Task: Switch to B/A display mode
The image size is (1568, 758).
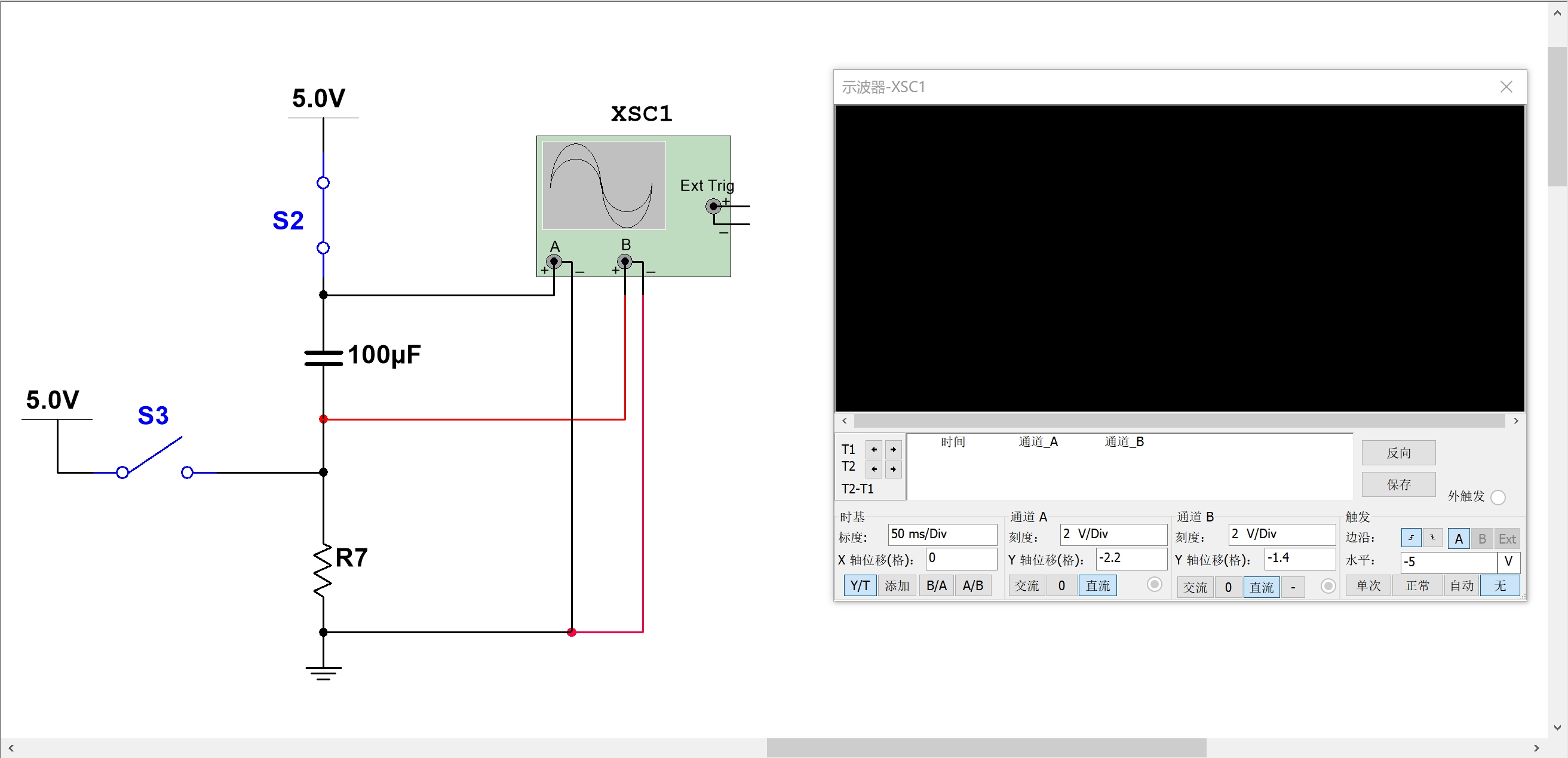Action: [936, 585]
